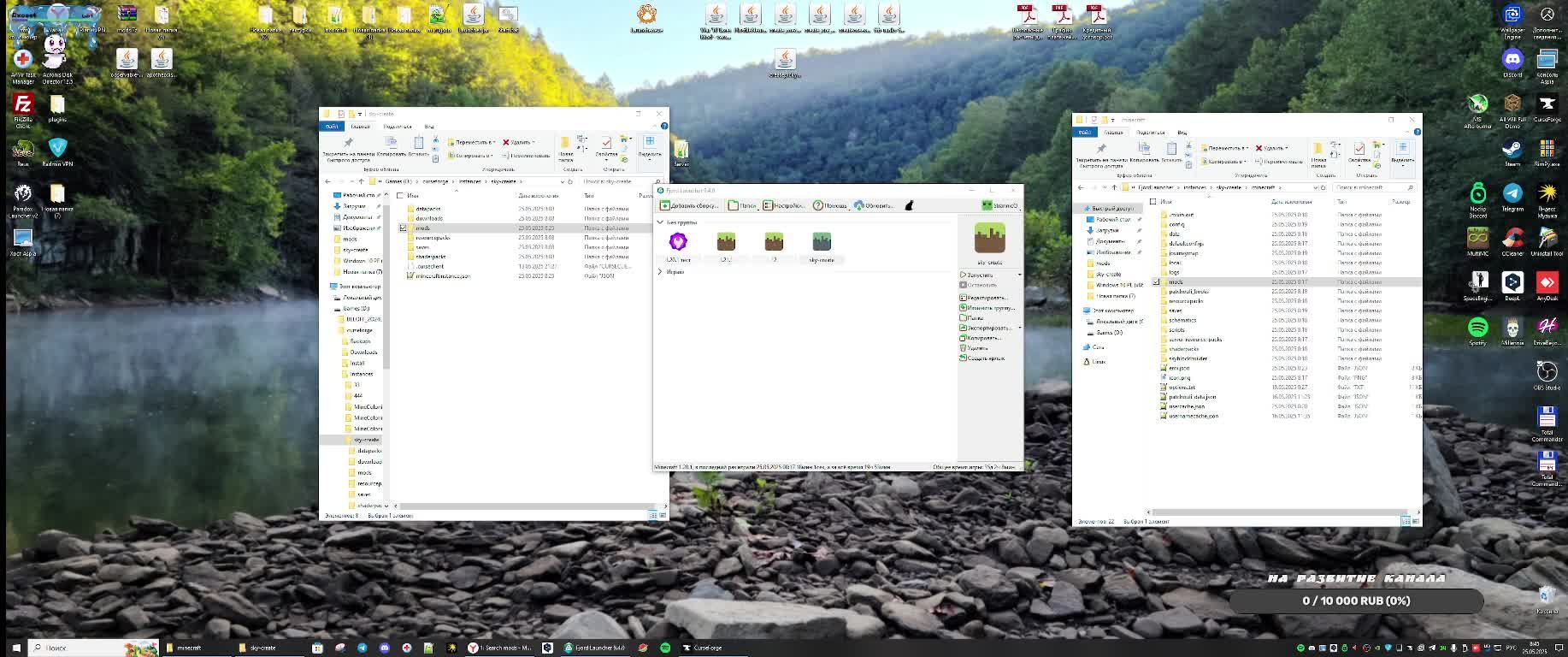The height and width of the screenshot is (657, 1568).
Task: Refresh the minecraft Explorer folder view
Action: pos(1323,187)
